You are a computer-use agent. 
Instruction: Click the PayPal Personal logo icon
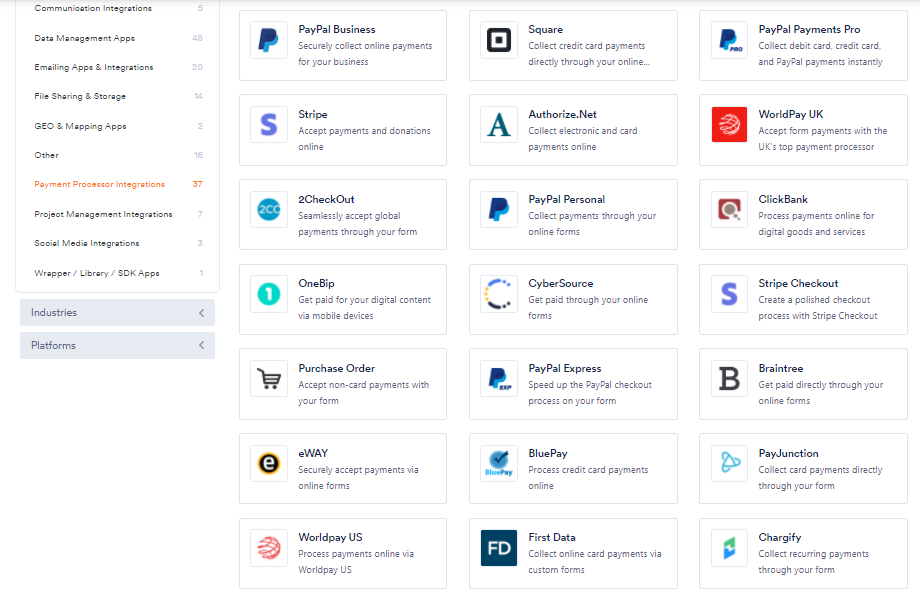pyautogui.click(x=499, y=210)
